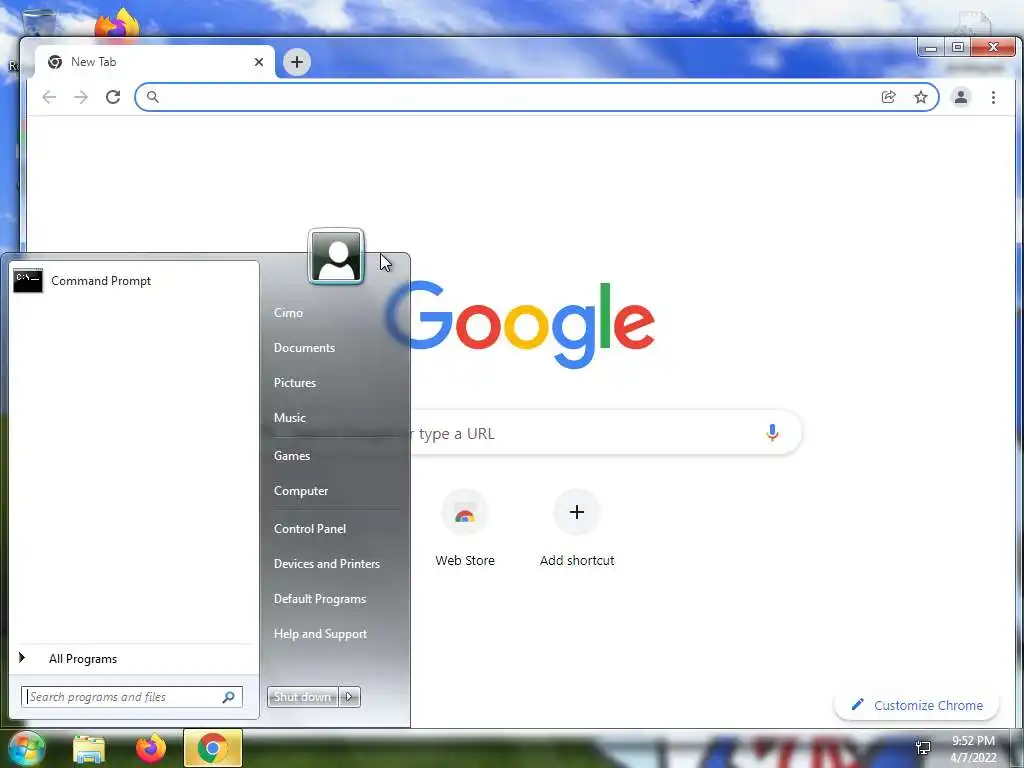Open Devices and Printers
1024x768 pixels.
click(x=327, y=564)
